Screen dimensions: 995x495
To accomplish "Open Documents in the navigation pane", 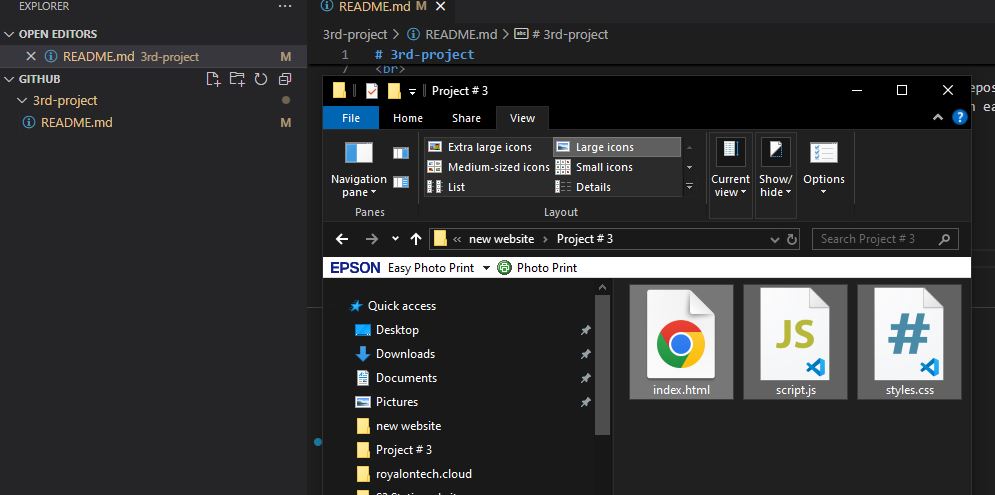I will [x=397, y=378].
